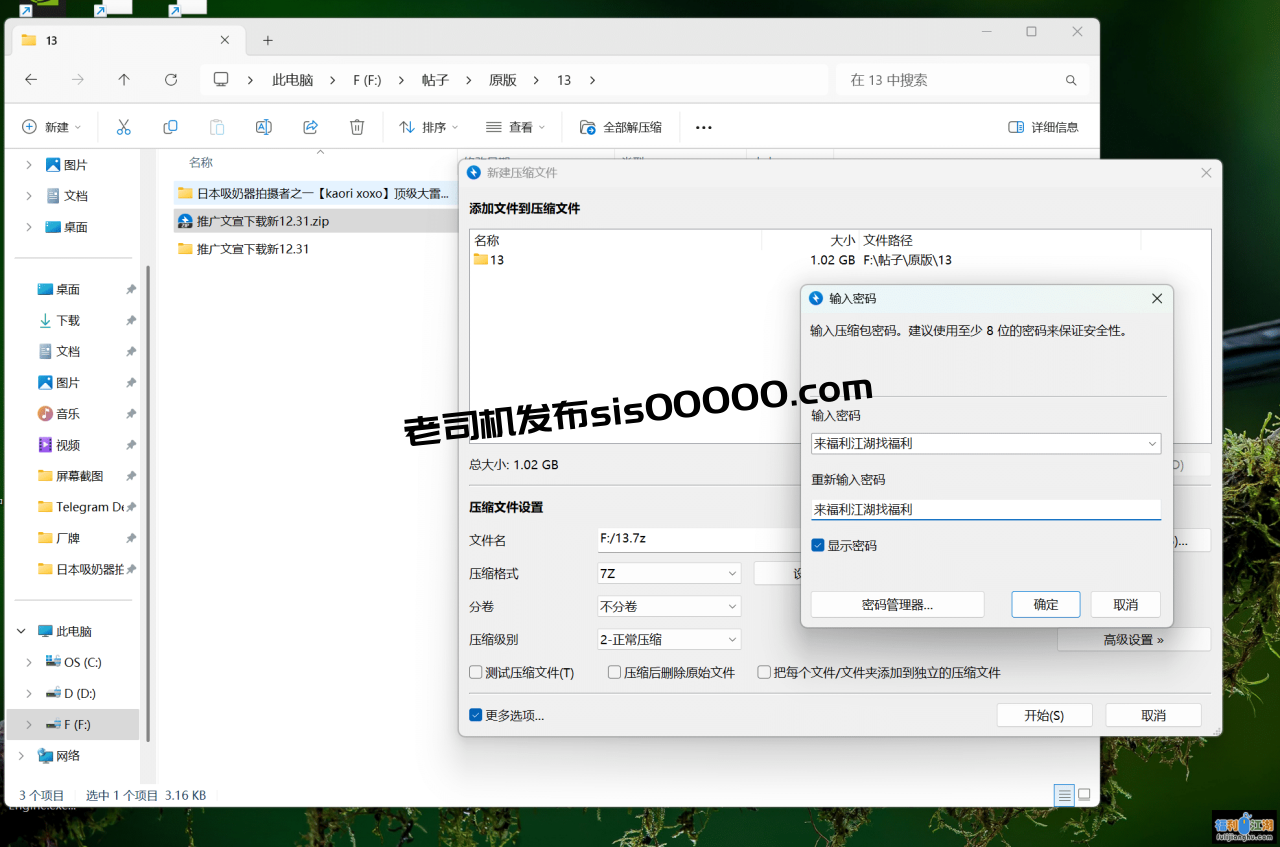Click the Refresh icon beside address bar
This screenshot has width=1280, height=847.
tap(171, 80)
